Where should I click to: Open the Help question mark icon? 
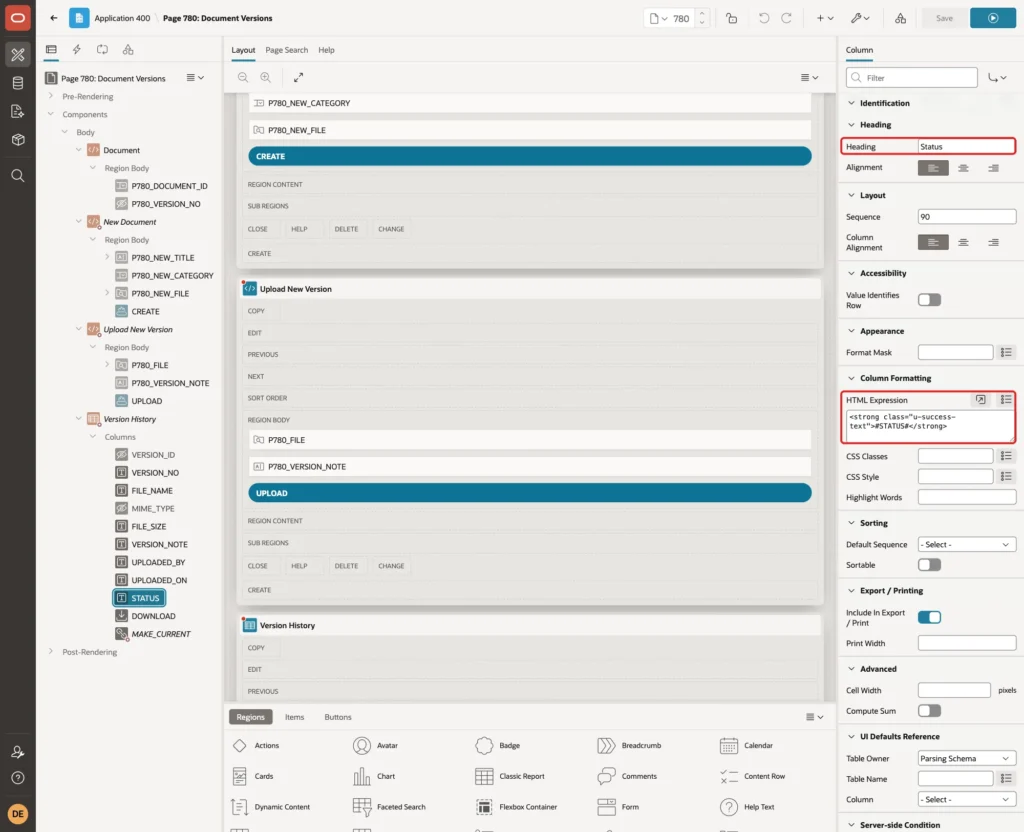[18, 778]
